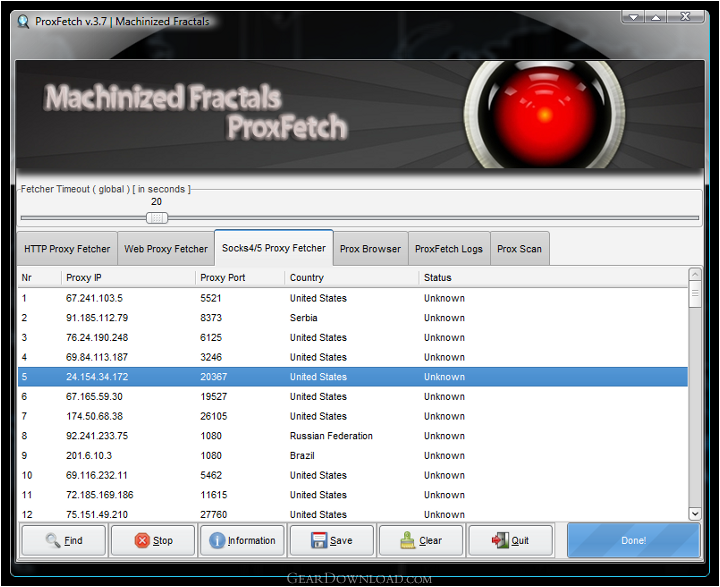
Task: Select proxy IP 75.151.49.210
Action: click(x=97, y=514)
